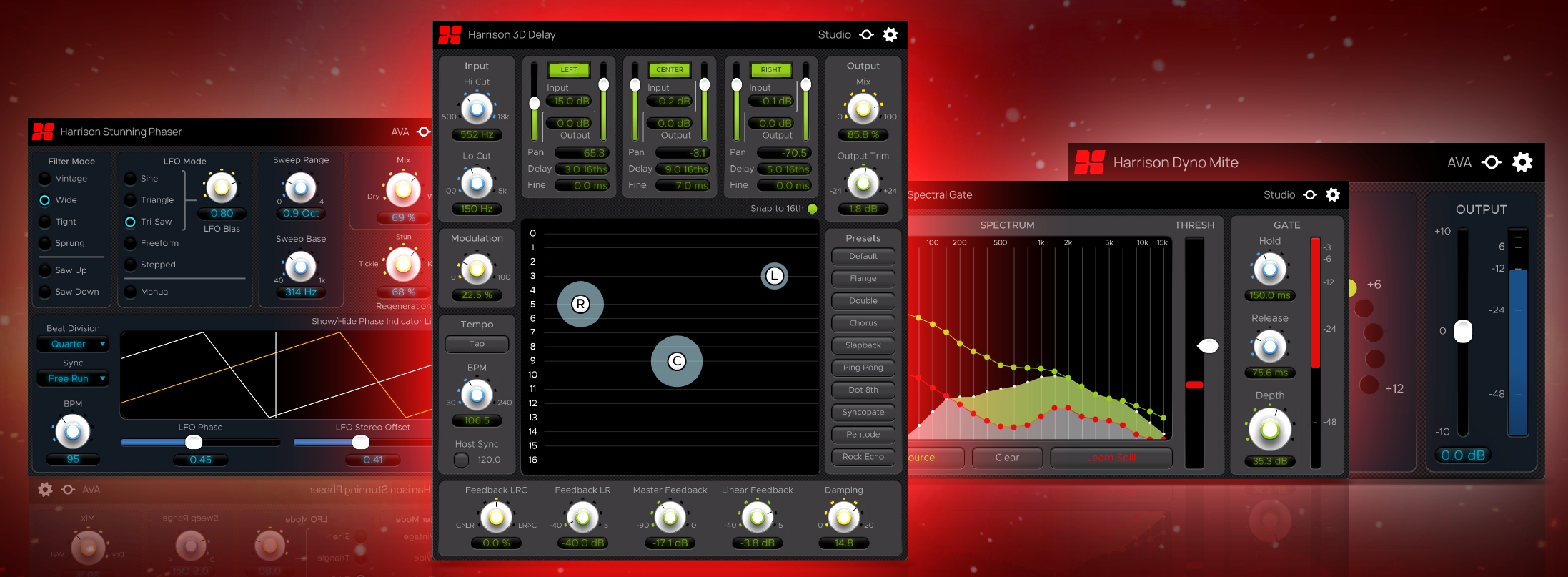Load the Slapback preset
Image resolution: width=1568 pixels, height=577 pixels.
tap(863, 345)
